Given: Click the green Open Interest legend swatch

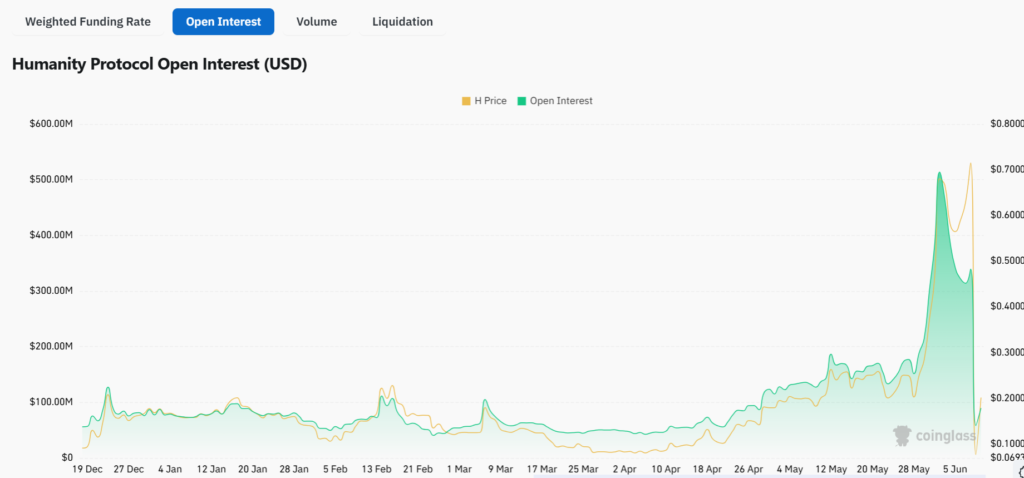Looking at the screenshot, I should tap(522, 101).
